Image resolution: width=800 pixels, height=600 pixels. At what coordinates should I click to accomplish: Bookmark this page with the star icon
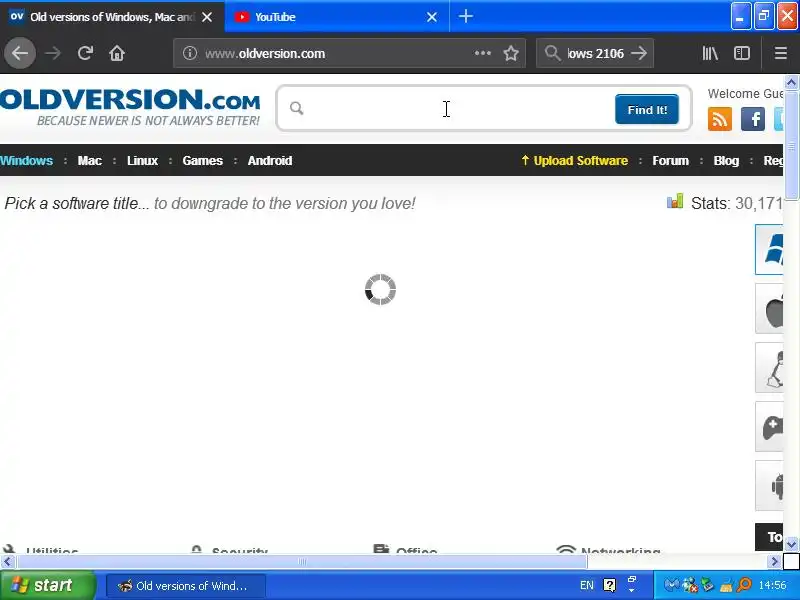[x=511, y=53]
